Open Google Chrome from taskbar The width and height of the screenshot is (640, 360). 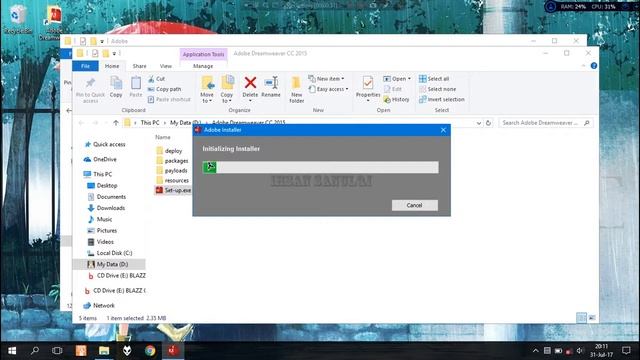(x=150, y=351)
